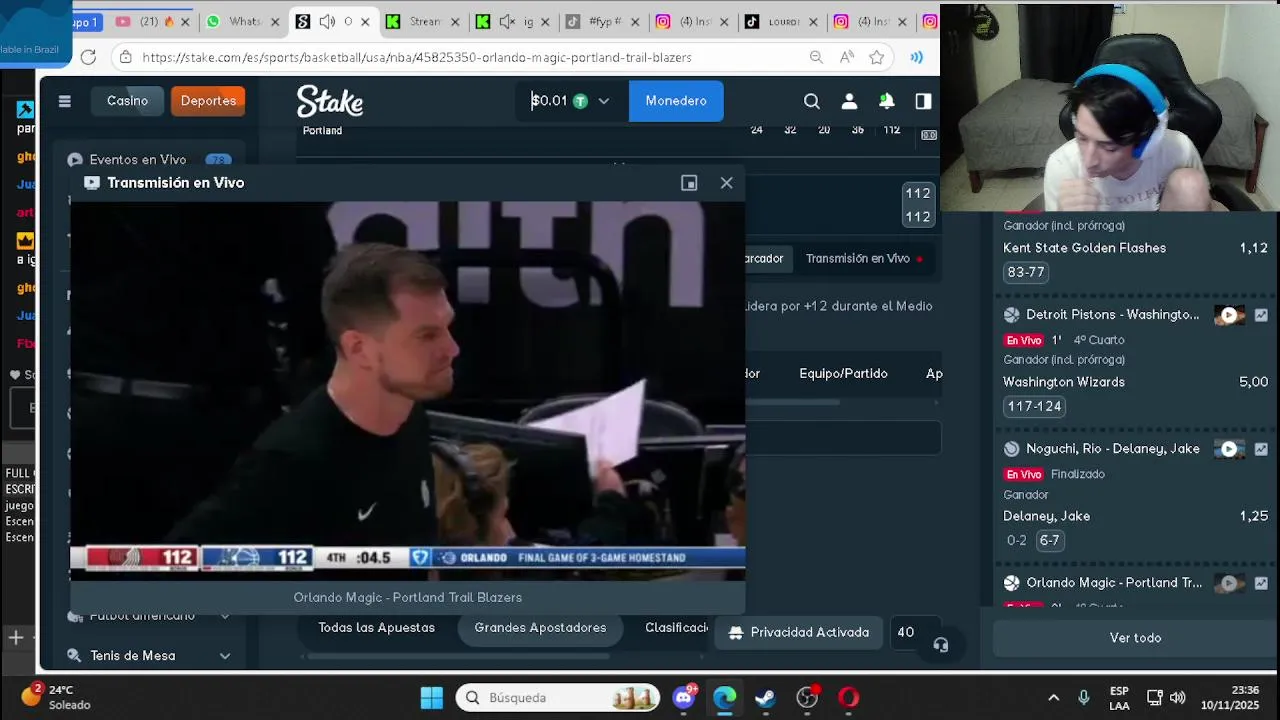1280x720 pixels.
Task: Open OBS Studio from the taskbar
Action: tap(807, 697)
